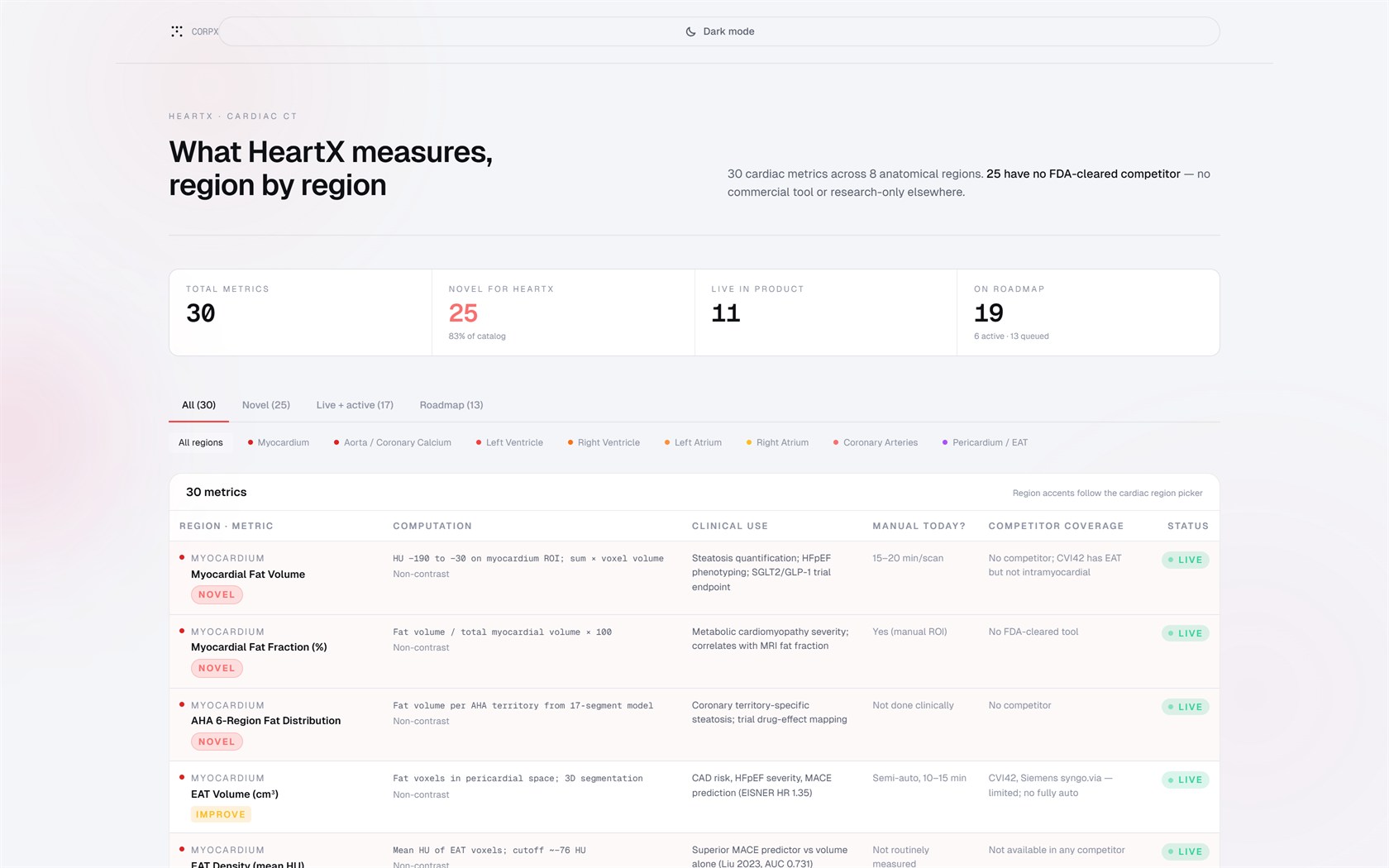This screenshot has width=1389, height=868.
Task: Open the Live + active (17) tab
Action: click(355, 405)
